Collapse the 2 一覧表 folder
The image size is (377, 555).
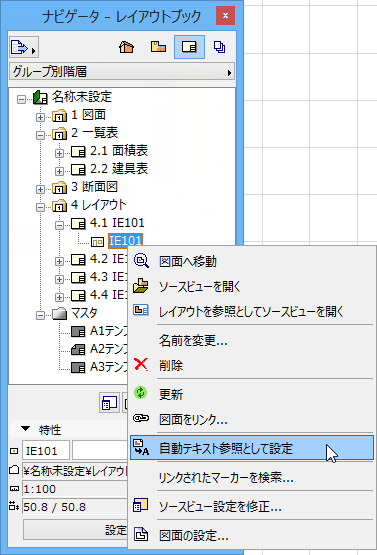click(x=40, y=135)
